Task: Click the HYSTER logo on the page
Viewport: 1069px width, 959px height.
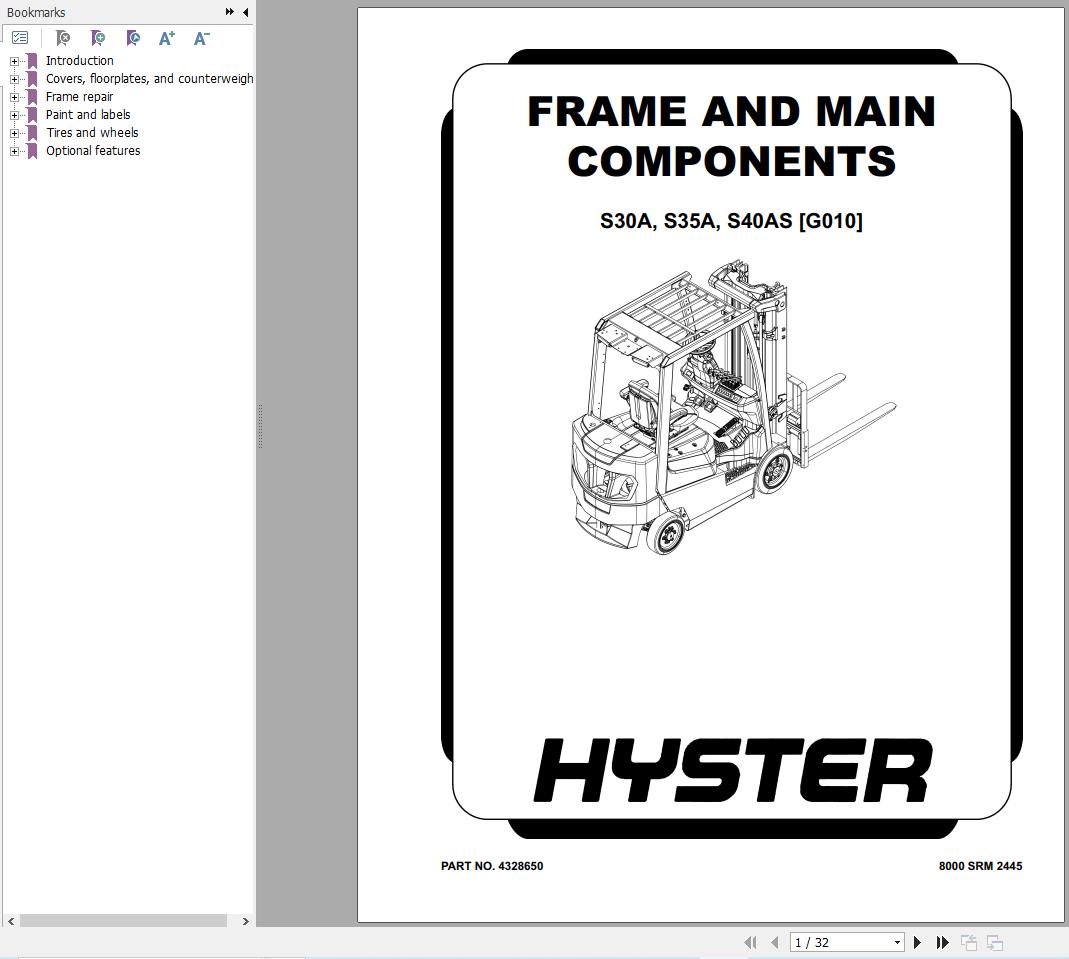Action: pos(733,770)
